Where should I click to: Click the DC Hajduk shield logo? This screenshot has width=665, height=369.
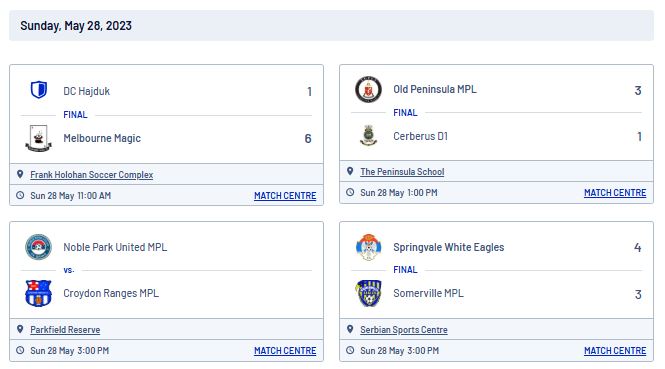tap(39, 90)
